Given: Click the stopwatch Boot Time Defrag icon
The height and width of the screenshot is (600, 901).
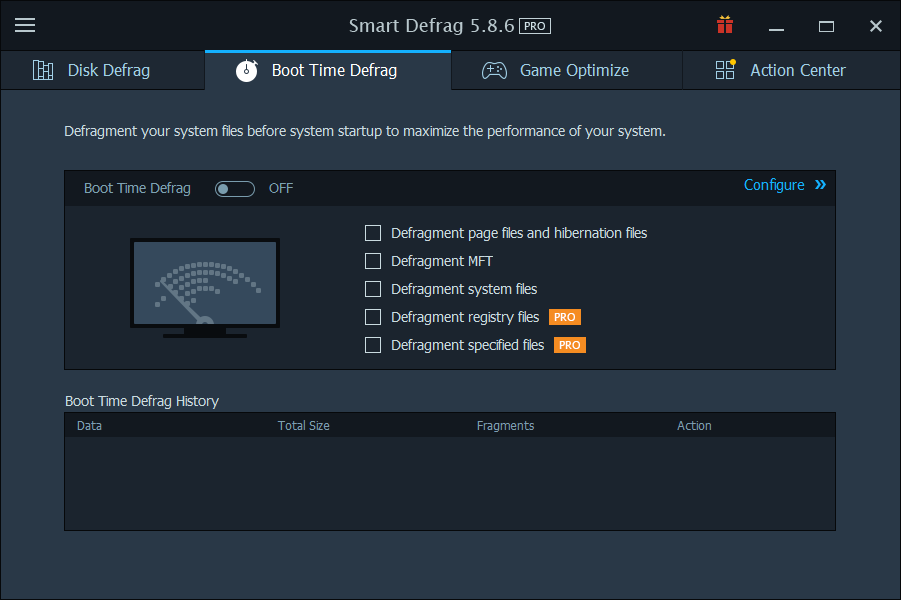Looking at the screenshot, I should [247, 70].
